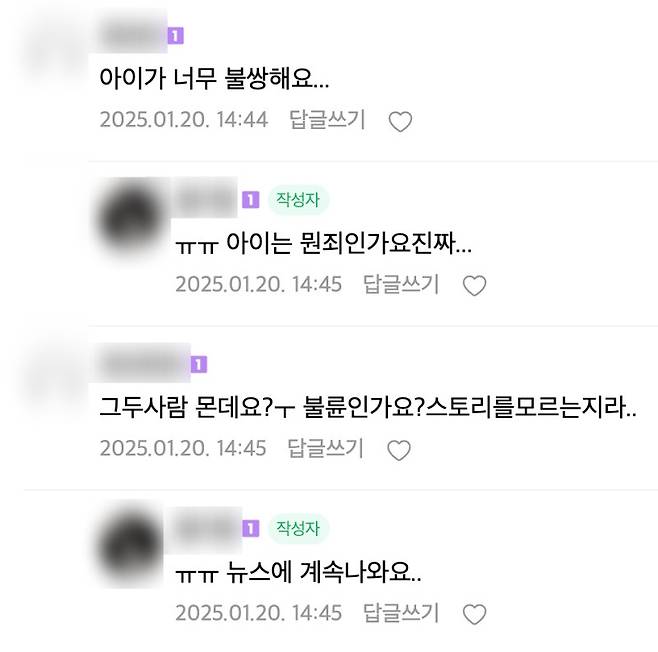Click the 2025.01.20. 14:44 timestamp
This screenshot has height=652, width=658.
(x=184, y=120)
